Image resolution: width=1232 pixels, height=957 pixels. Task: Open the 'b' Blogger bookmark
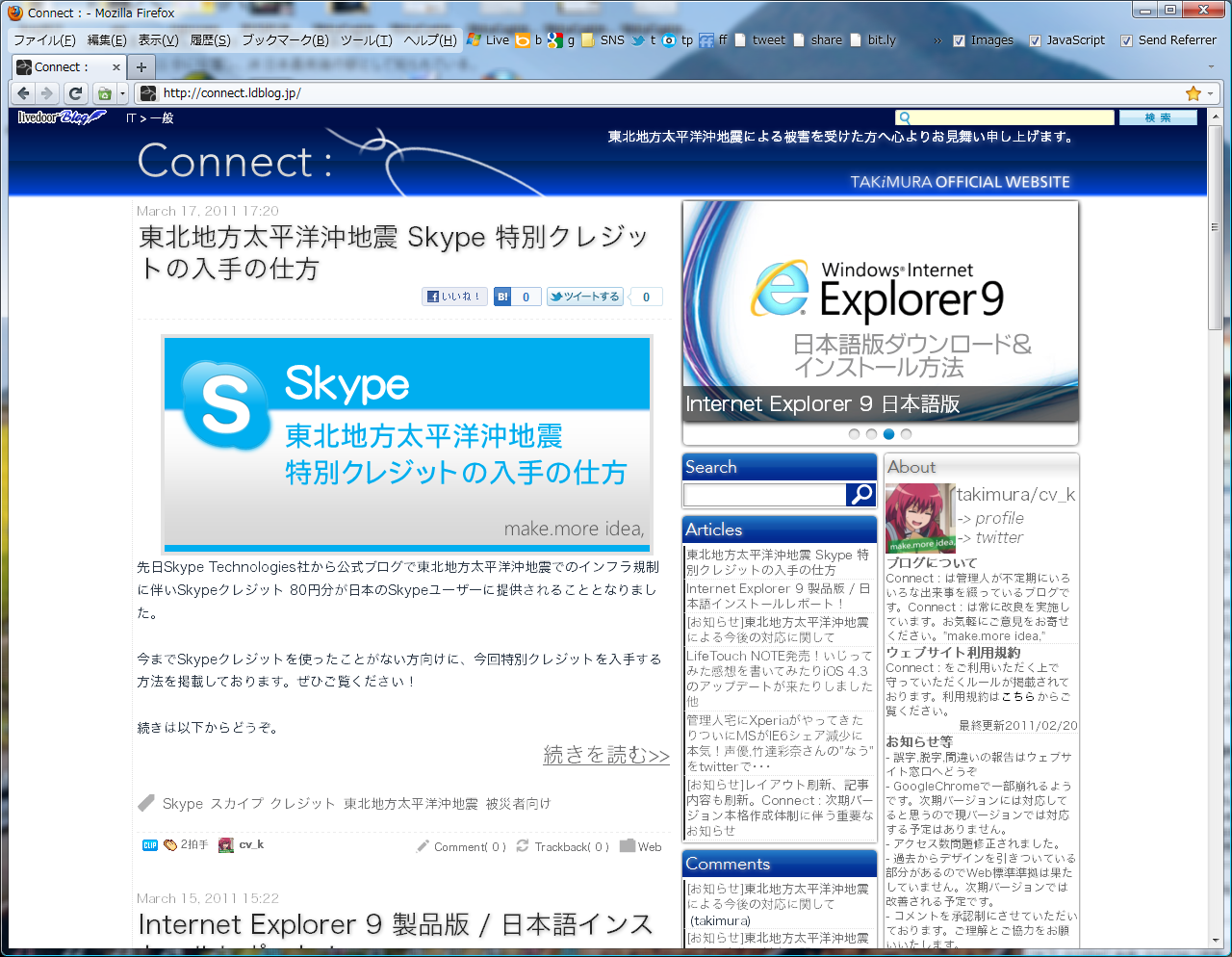coord(528,40)
